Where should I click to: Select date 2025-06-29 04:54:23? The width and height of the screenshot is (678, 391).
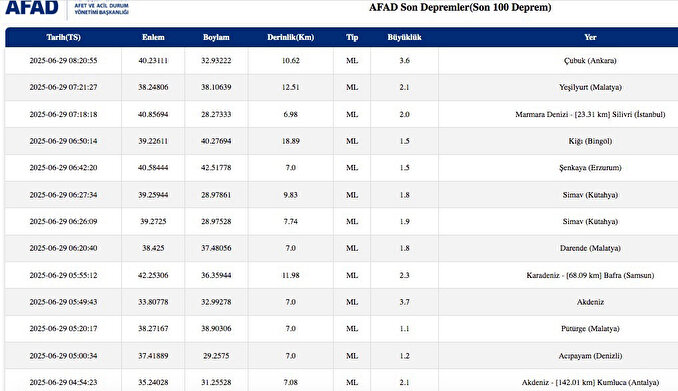(x=64, y=382)
